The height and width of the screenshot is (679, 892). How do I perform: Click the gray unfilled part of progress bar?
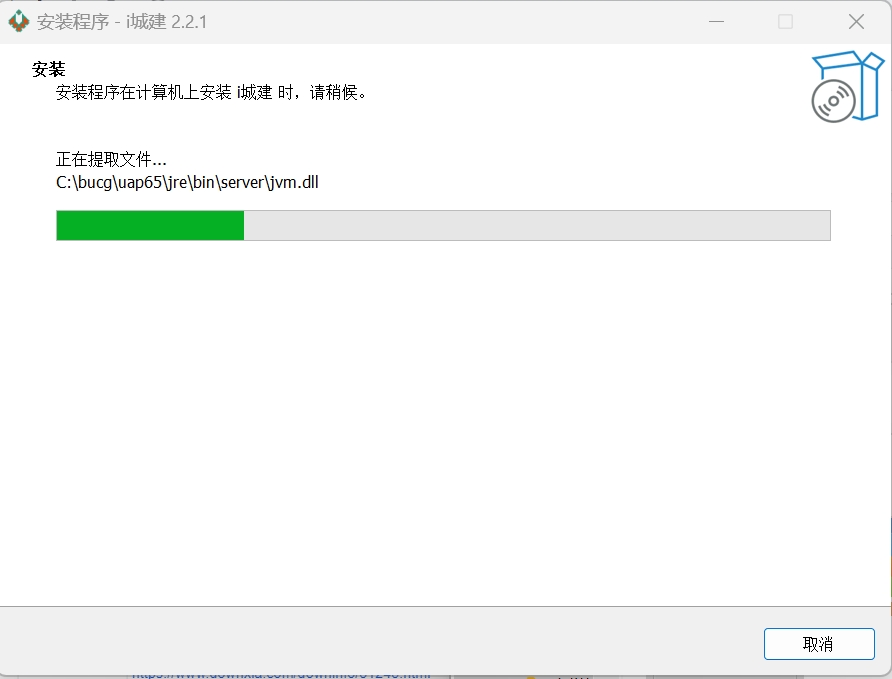pyautogui.click(x=537, y=225)
